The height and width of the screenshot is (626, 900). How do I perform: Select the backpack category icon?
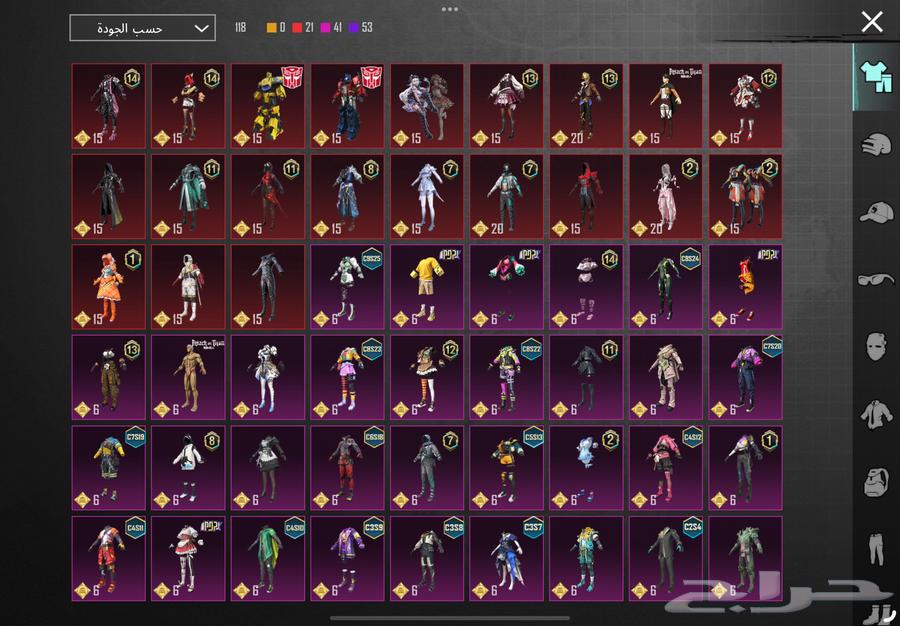point(875,481)
